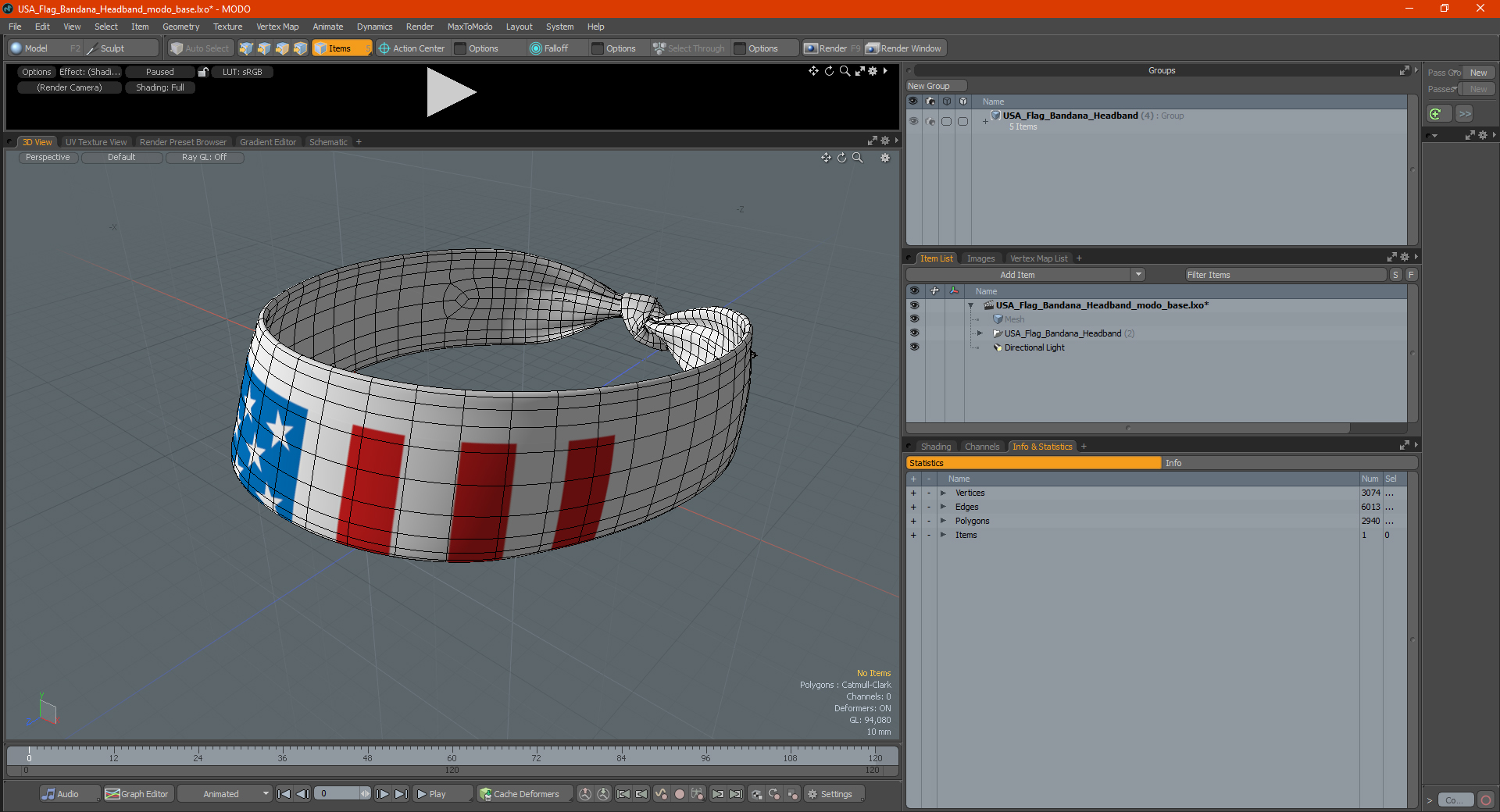Click lock icon in render preview
Image resolution: width=1500 pixels, height=812 pixels.
203,72
